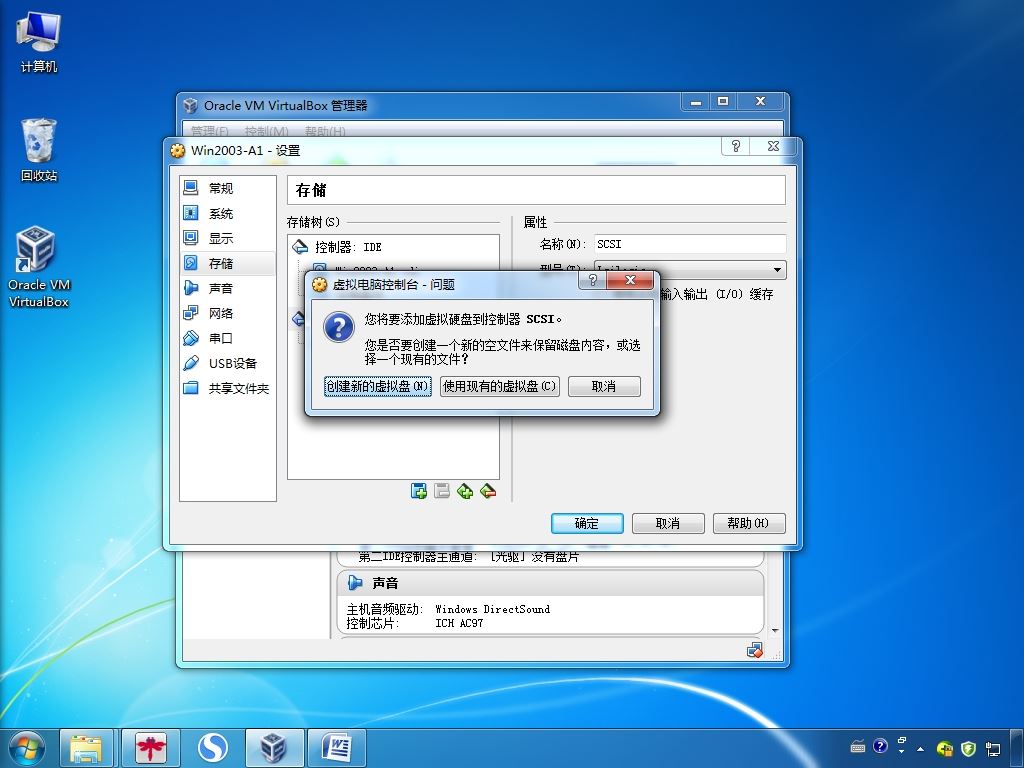The image size is (1024, 768).
Task: Click the 声音 section header in VirtualBox manager
Action: coord(551,583)
